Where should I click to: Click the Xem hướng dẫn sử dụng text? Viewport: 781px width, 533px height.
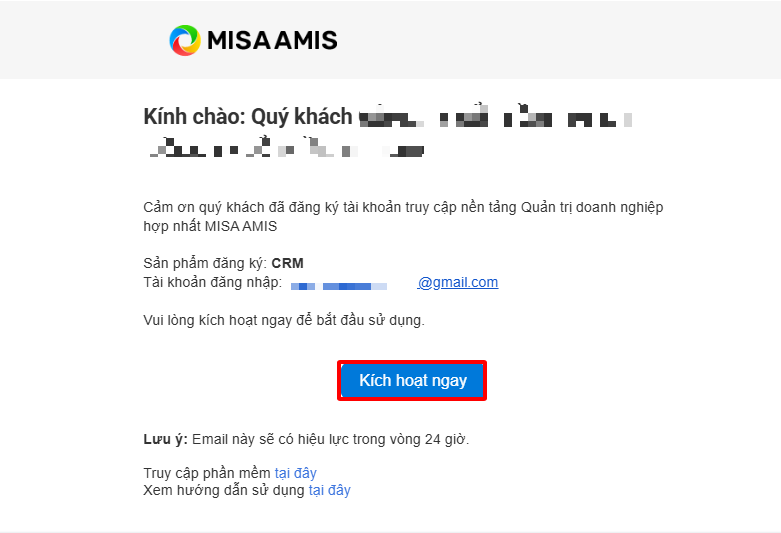click(x=224, y=490)
